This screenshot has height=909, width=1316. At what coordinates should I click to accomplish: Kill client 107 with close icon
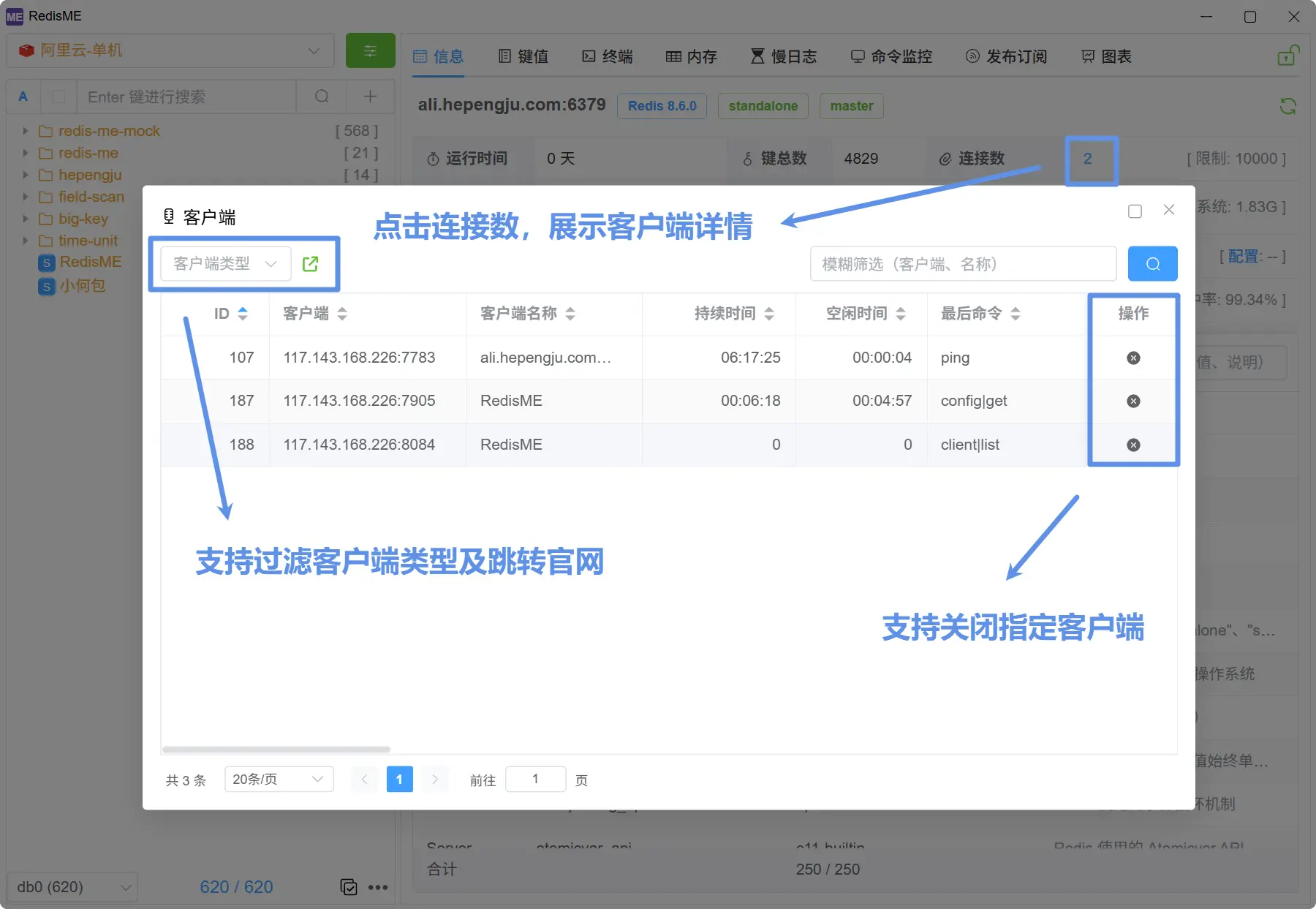[1133, 358]
